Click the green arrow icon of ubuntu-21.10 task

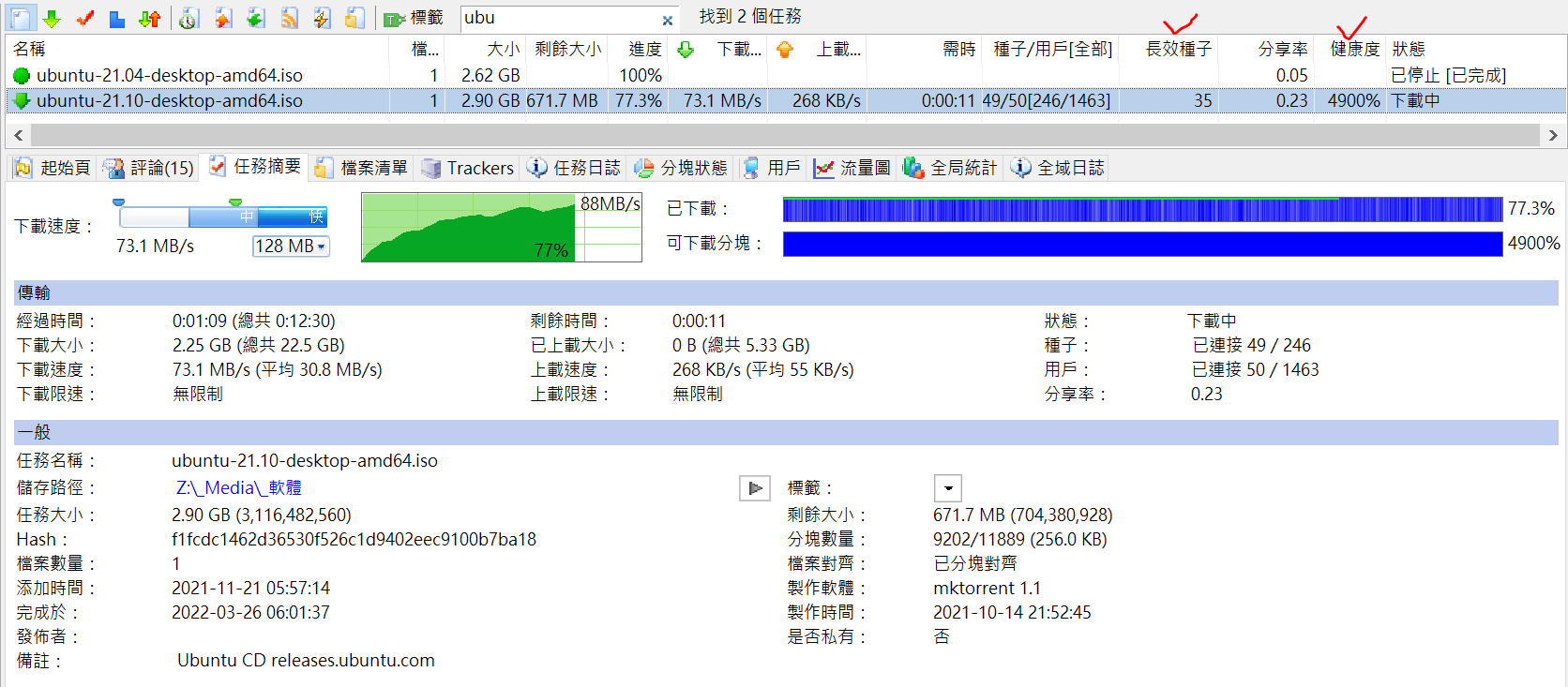pos(22,100)
